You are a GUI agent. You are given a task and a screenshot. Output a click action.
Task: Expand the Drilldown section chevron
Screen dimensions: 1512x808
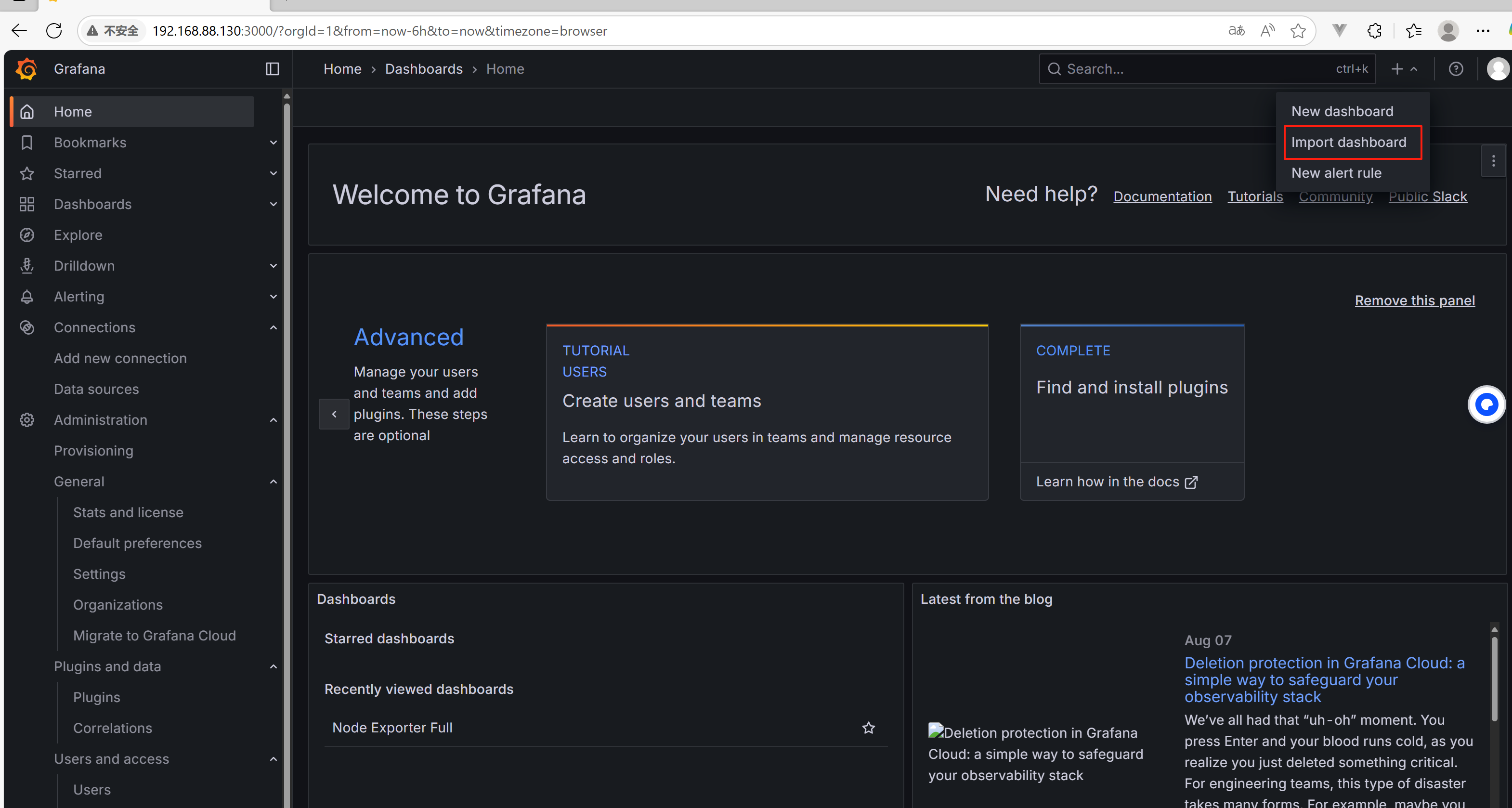coord(273,266)
